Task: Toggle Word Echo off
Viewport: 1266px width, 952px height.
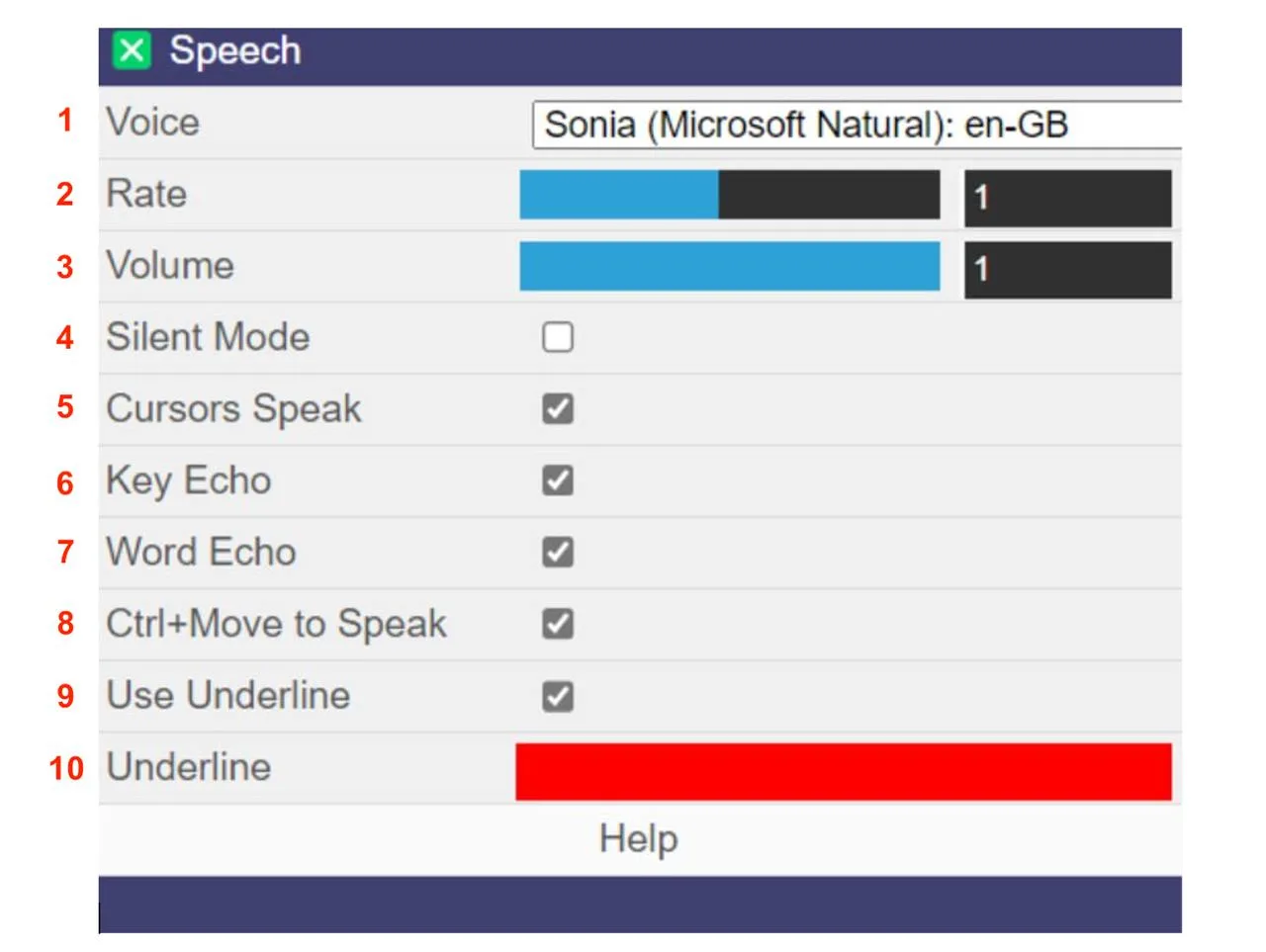Action: coord(557,552)
